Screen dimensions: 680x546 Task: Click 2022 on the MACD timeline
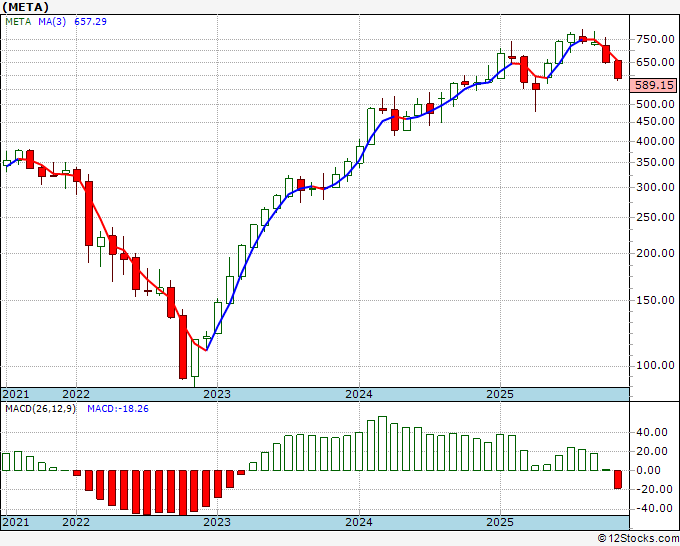76,522
